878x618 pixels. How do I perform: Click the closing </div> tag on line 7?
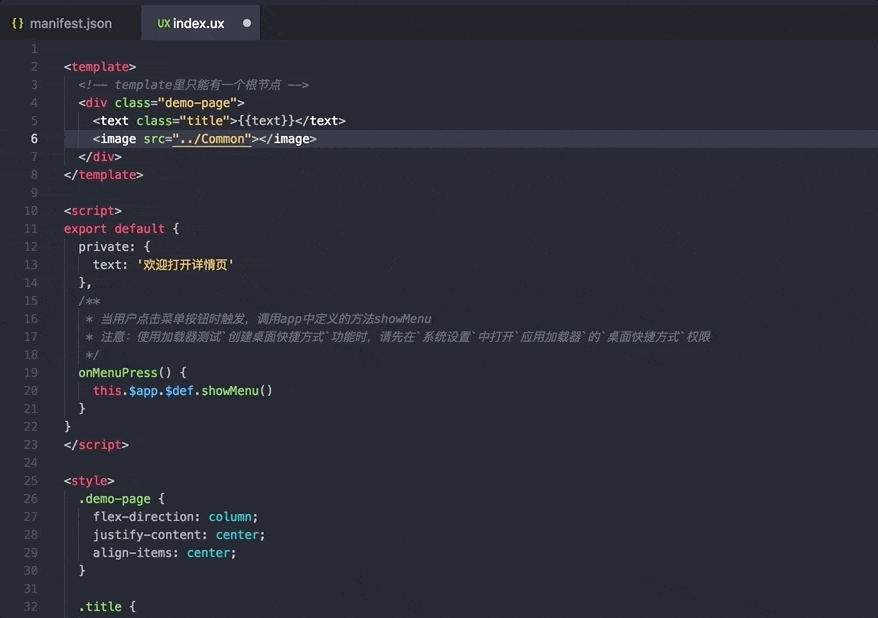(100, 157)
